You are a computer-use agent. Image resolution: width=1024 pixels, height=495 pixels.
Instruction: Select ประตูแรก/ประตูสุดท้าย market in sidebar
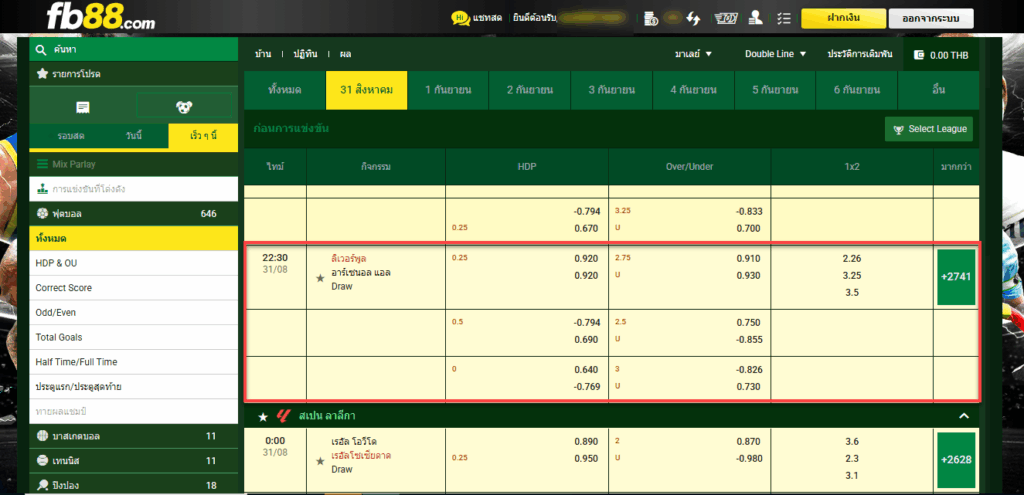(134, 387)
